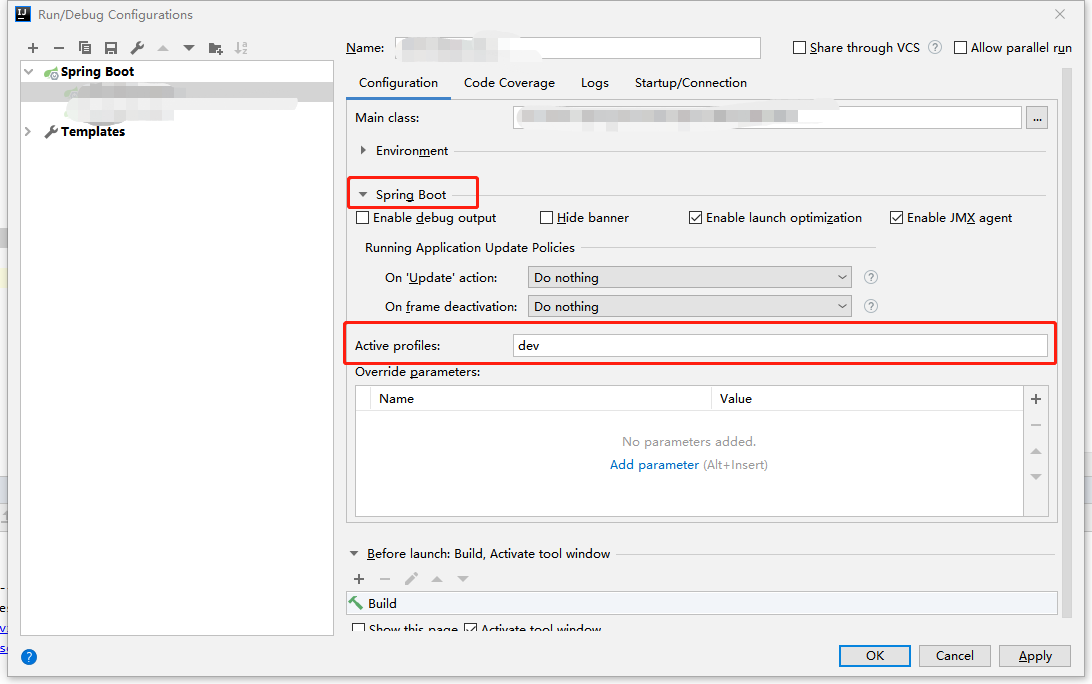Remove the before launch task
The width and height of the screenshot is (1092, 684).
tap(384, 579)
